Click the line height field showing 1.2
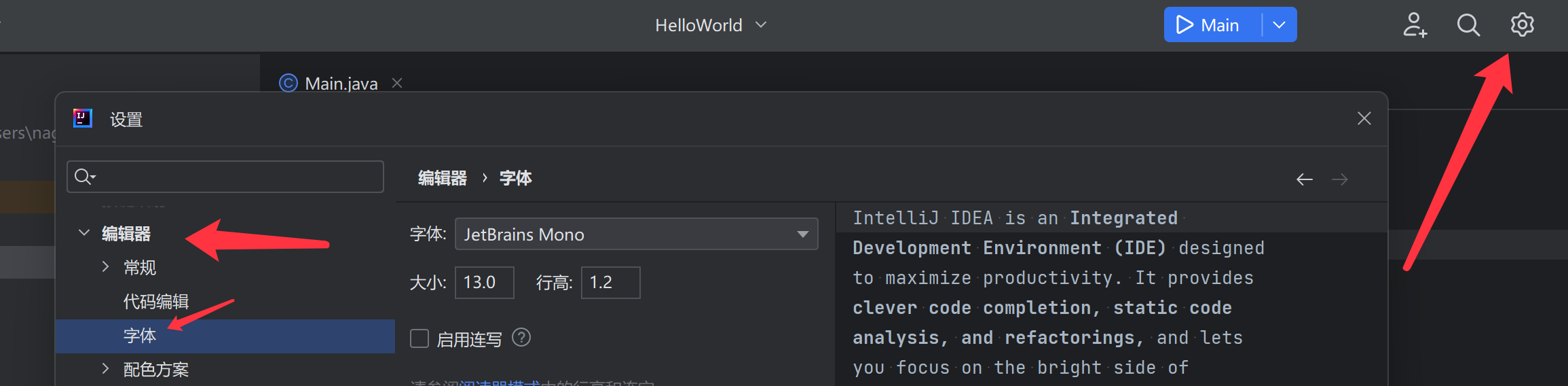Viewport: 1568px width, 386px height. coord(611,282)
